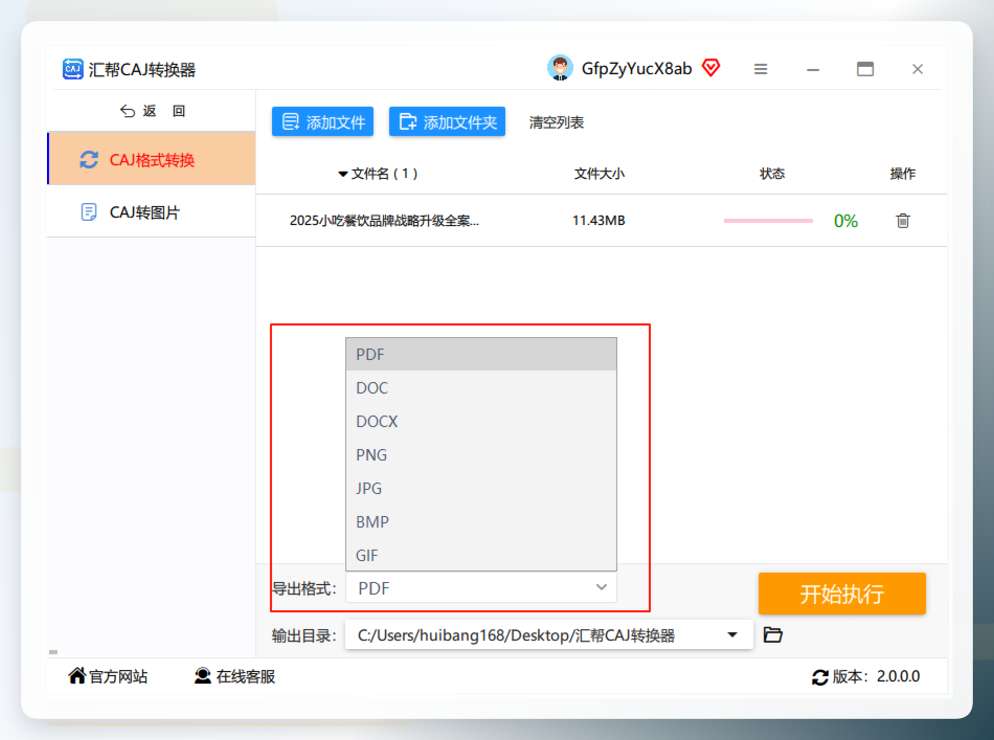
Task: Open the user avatar profile
Action: click(560, 68)
